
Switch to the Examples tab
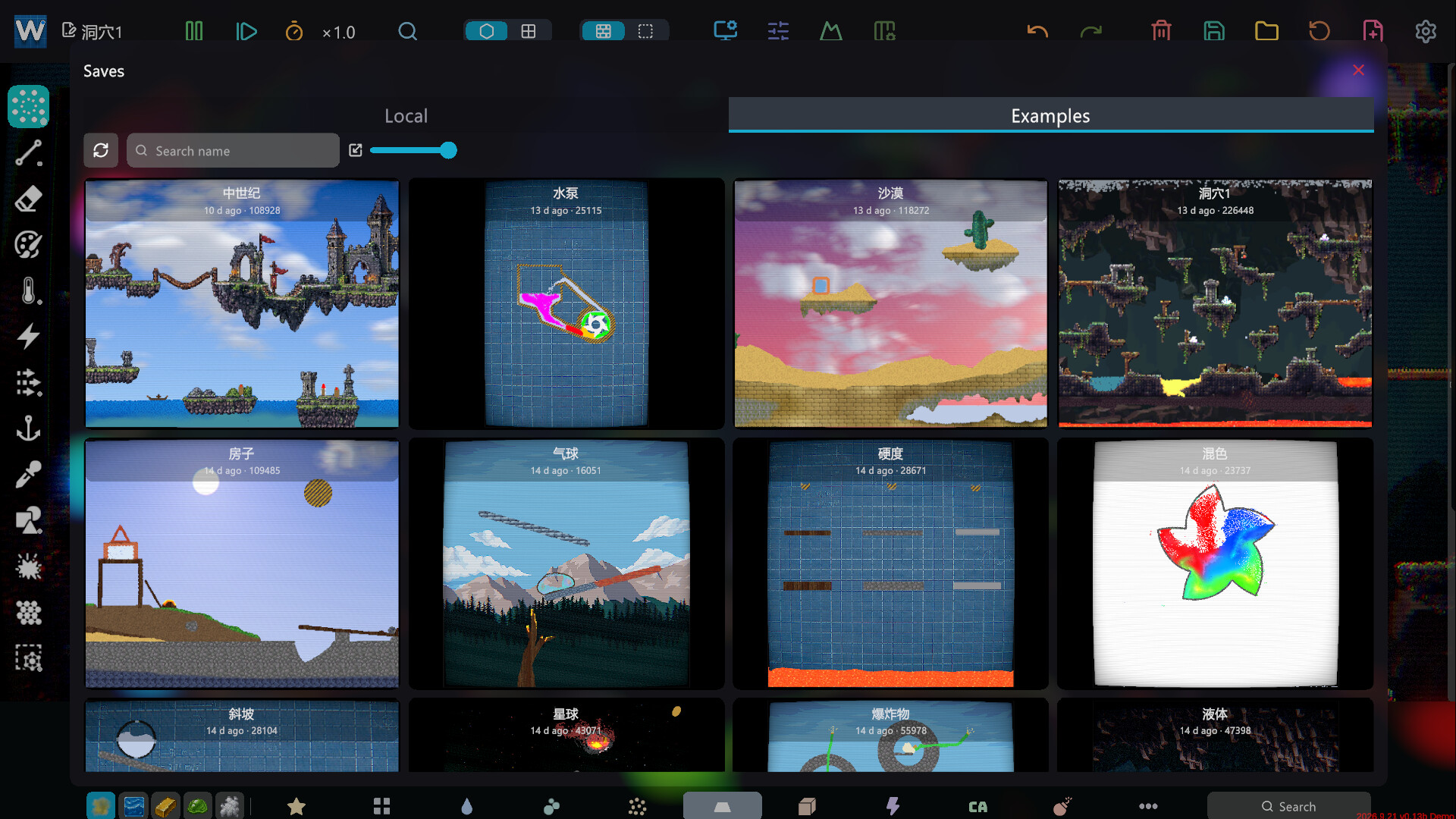[1050, 116]
